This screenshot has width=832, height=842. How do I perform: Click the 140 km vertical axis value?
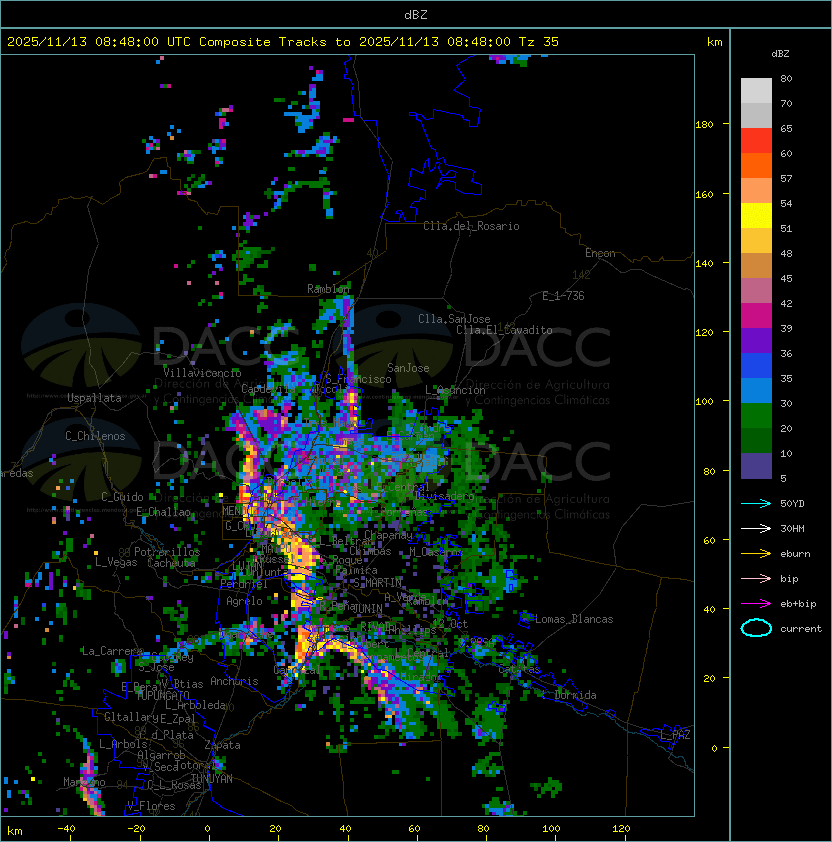pyautogui.click(x=704, y=264)
